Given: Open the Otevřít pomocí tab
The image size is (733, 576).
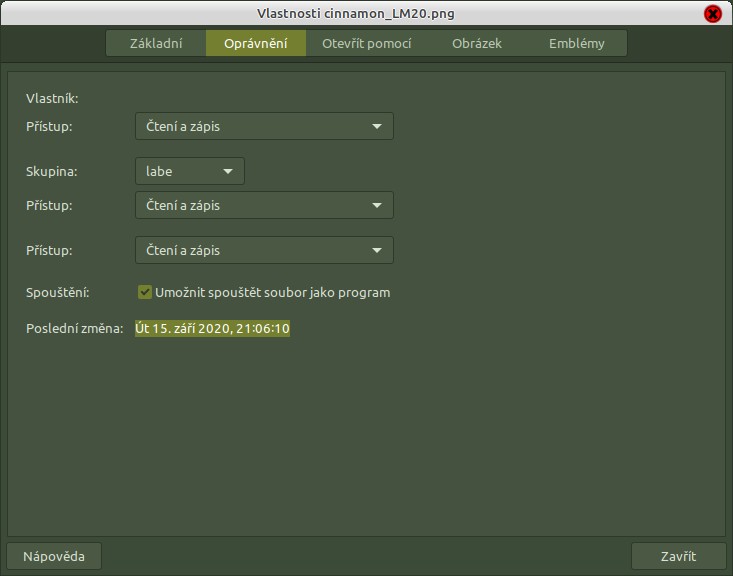Looking at the screenshot, I should 366,44.
